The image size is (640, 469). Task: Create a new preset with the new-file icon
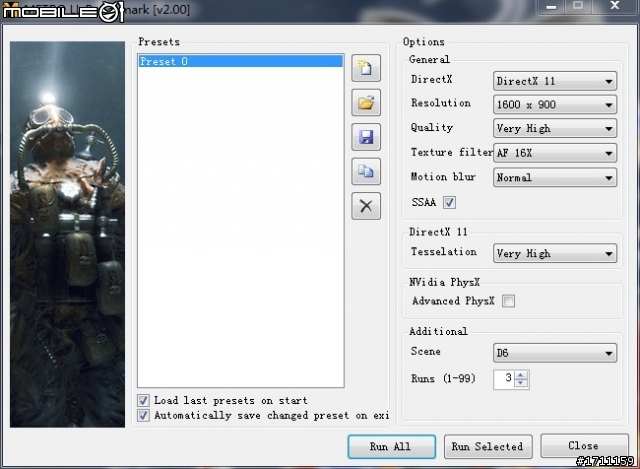366,68
